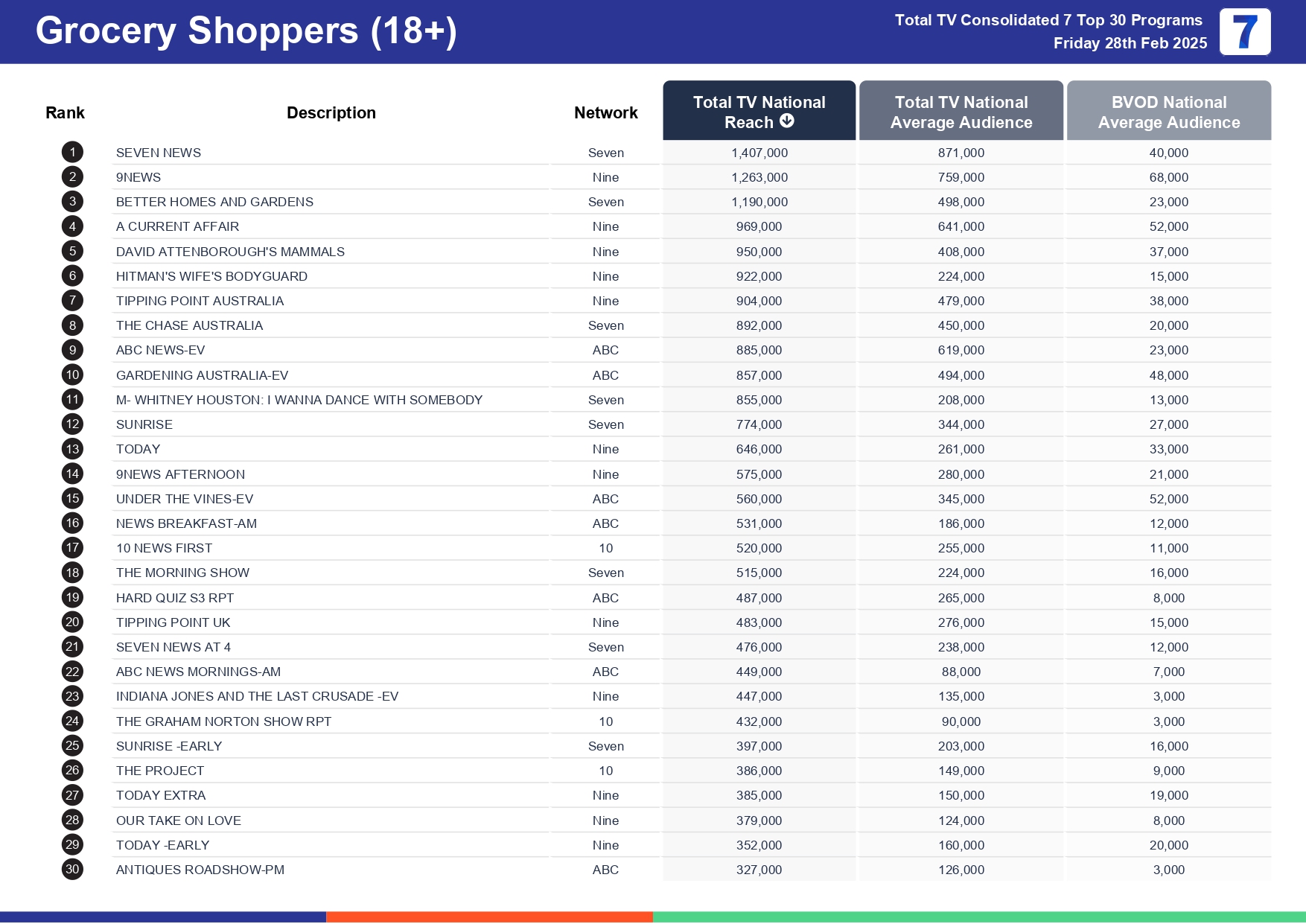Select the rank 30 badge
Image resolution: width=1306 pixels, height=924 pixels.
click(x=72, y=870)
